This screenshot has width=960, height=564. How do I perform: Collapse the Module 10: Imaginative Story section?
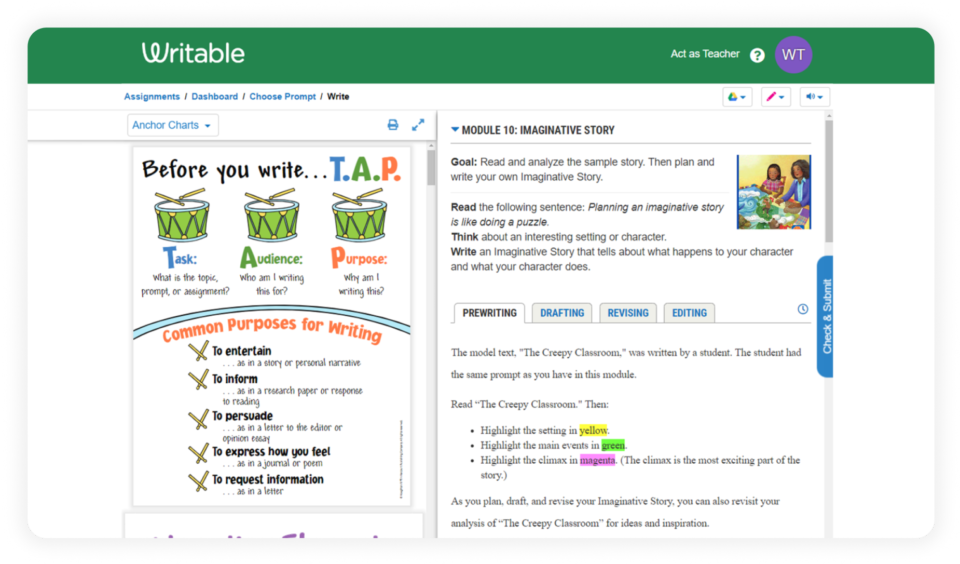(x=456, y=130)
